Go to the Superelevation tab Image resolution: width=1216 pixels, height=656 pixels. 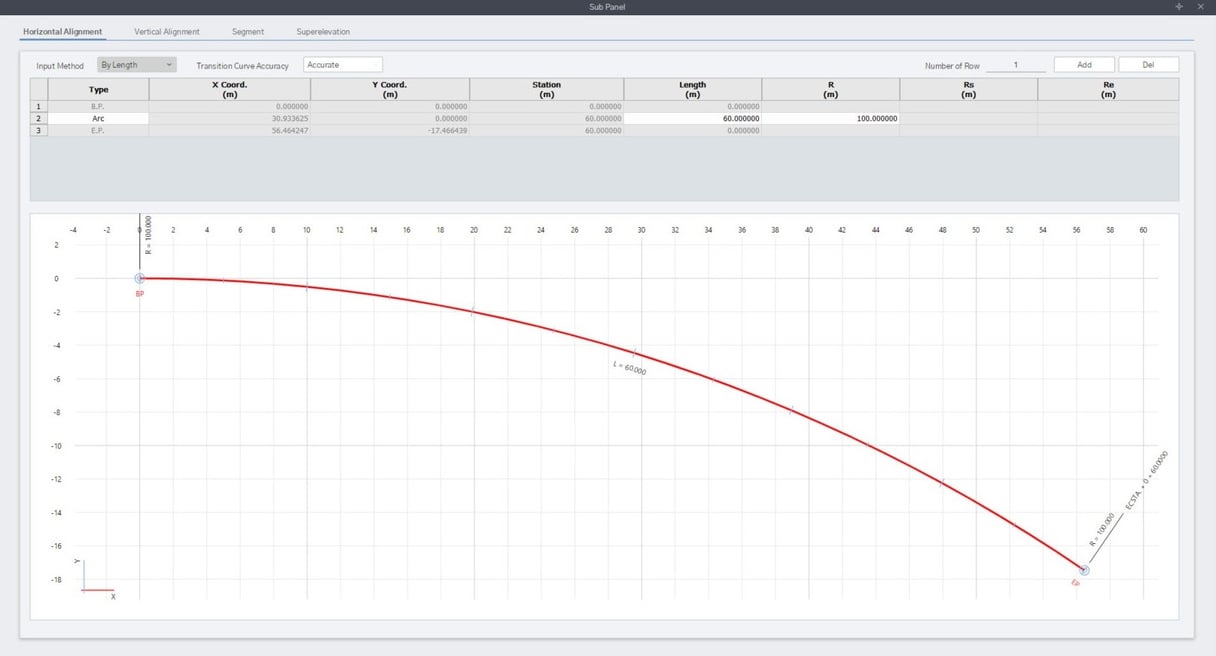click(x=323, y=32)
